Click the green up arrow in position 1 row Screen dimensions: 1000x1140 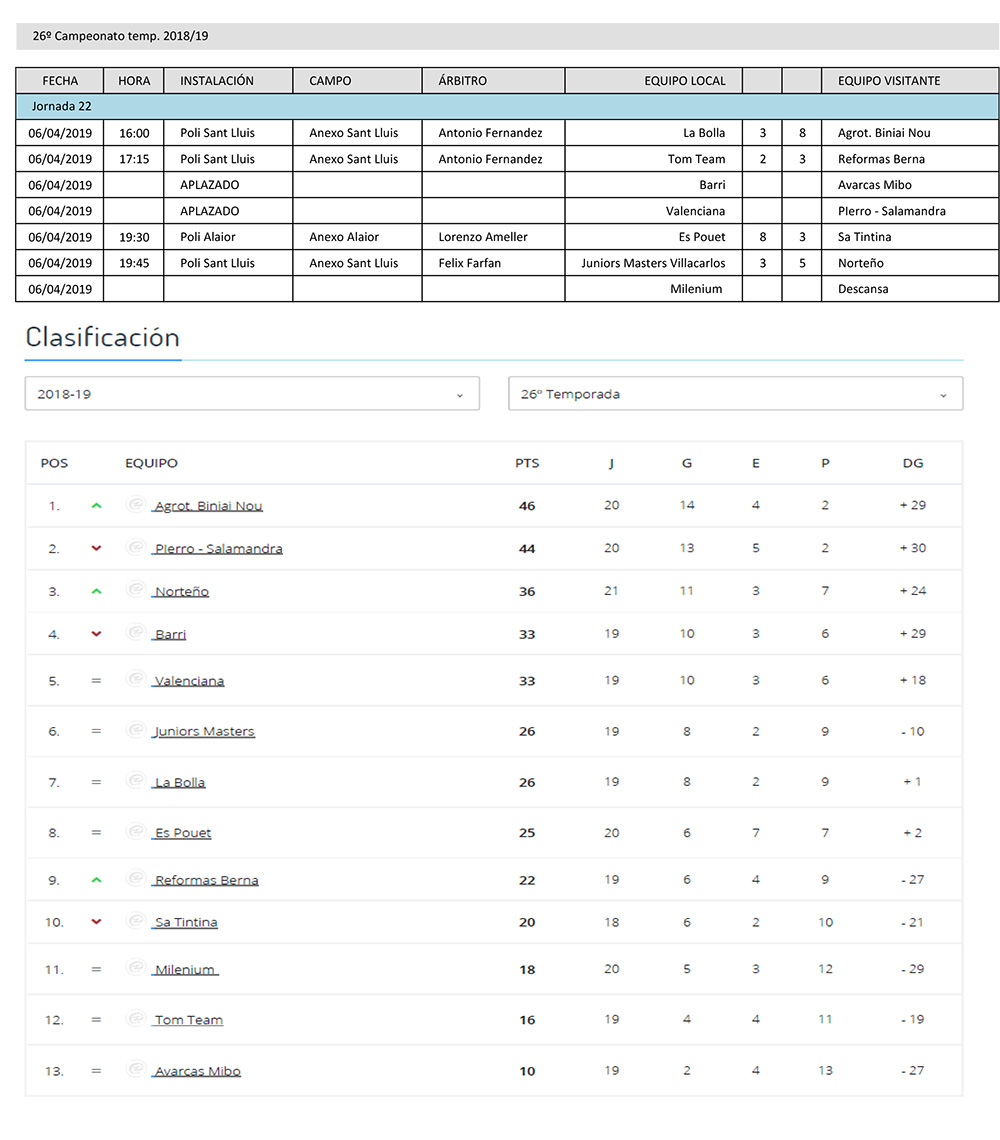96,506
